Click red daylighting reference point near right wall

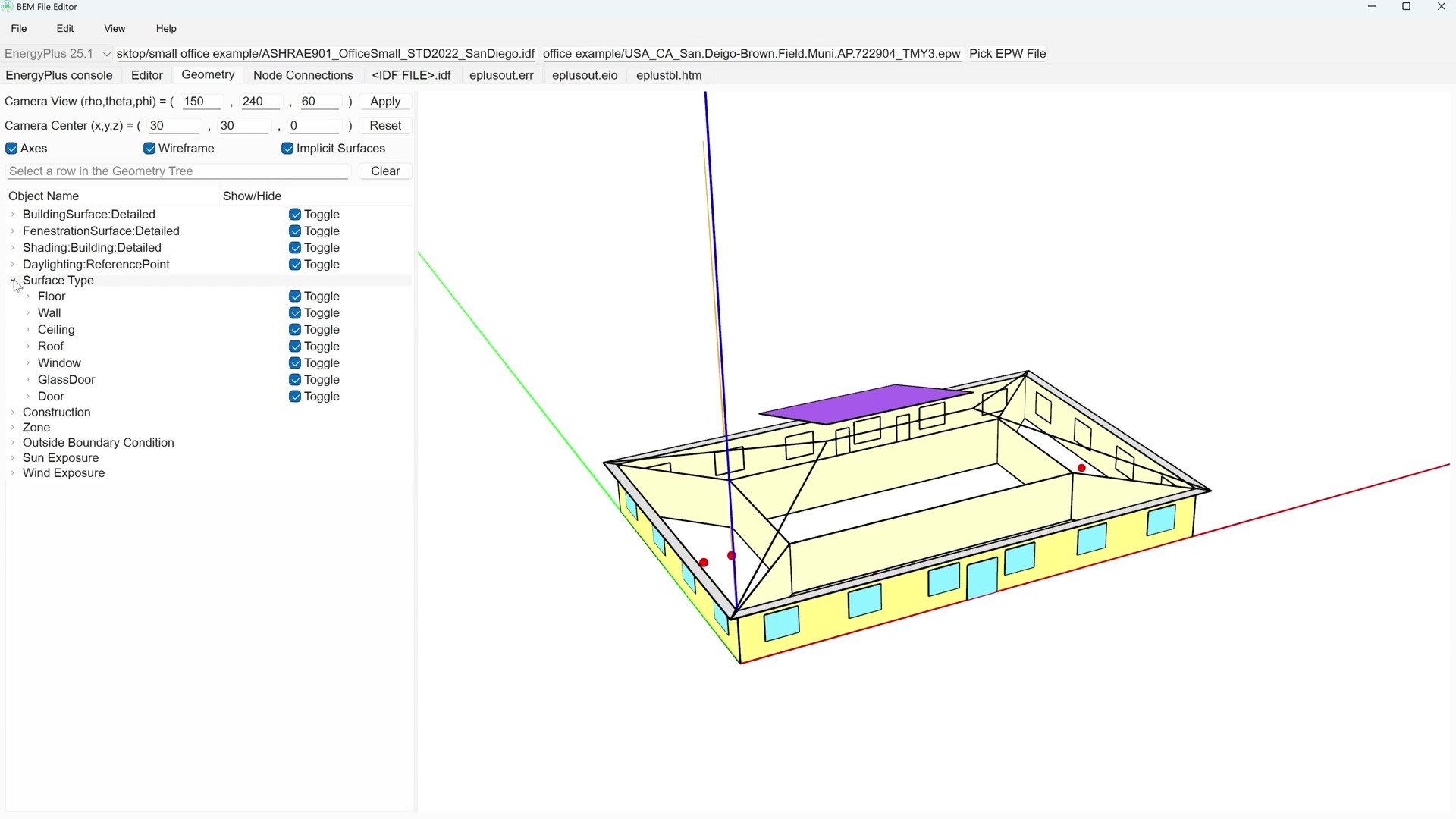coord(1081,468)
